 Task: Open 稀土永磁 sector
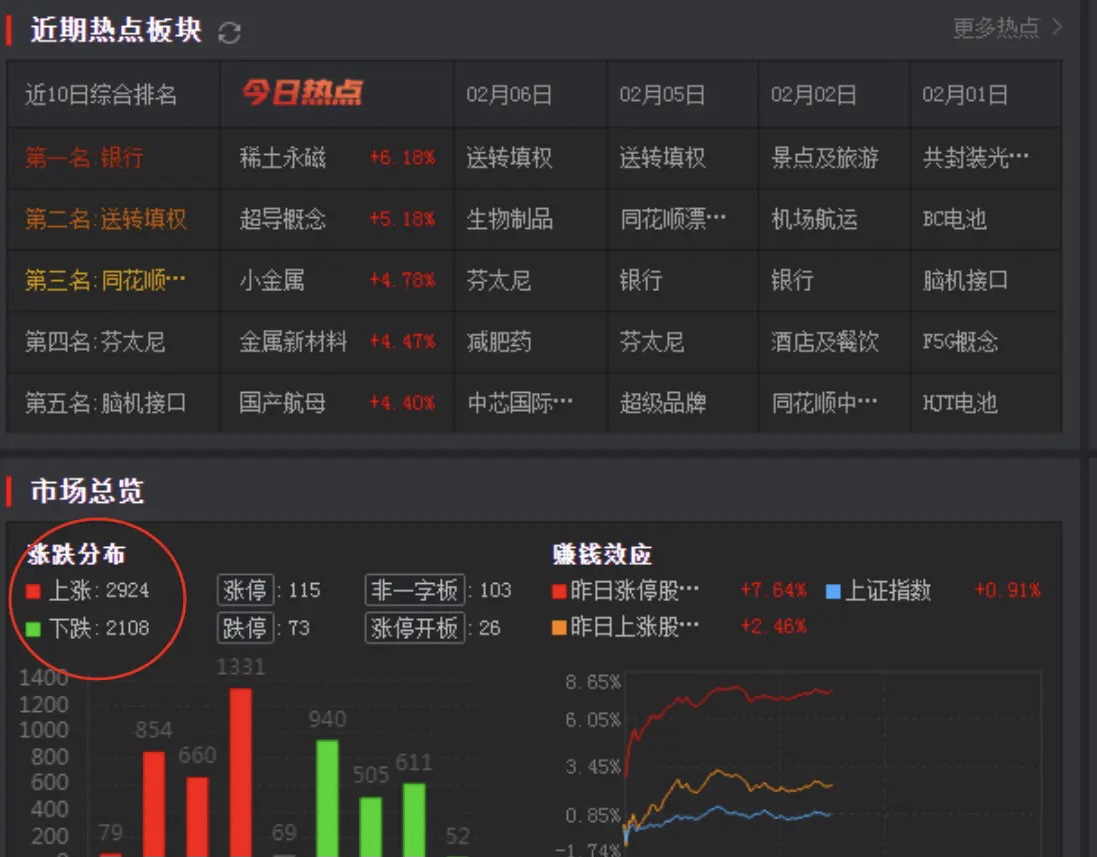(x=283, y=157)
